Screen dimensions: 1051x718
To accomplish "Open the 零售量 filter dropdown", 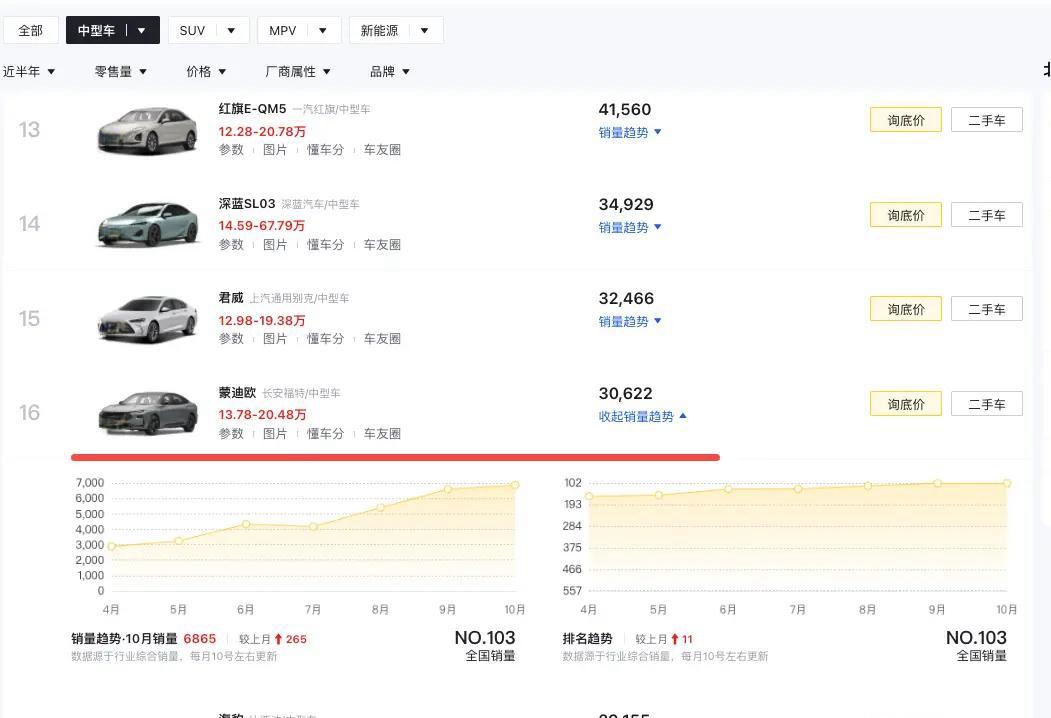I will (x=121, y=71).
